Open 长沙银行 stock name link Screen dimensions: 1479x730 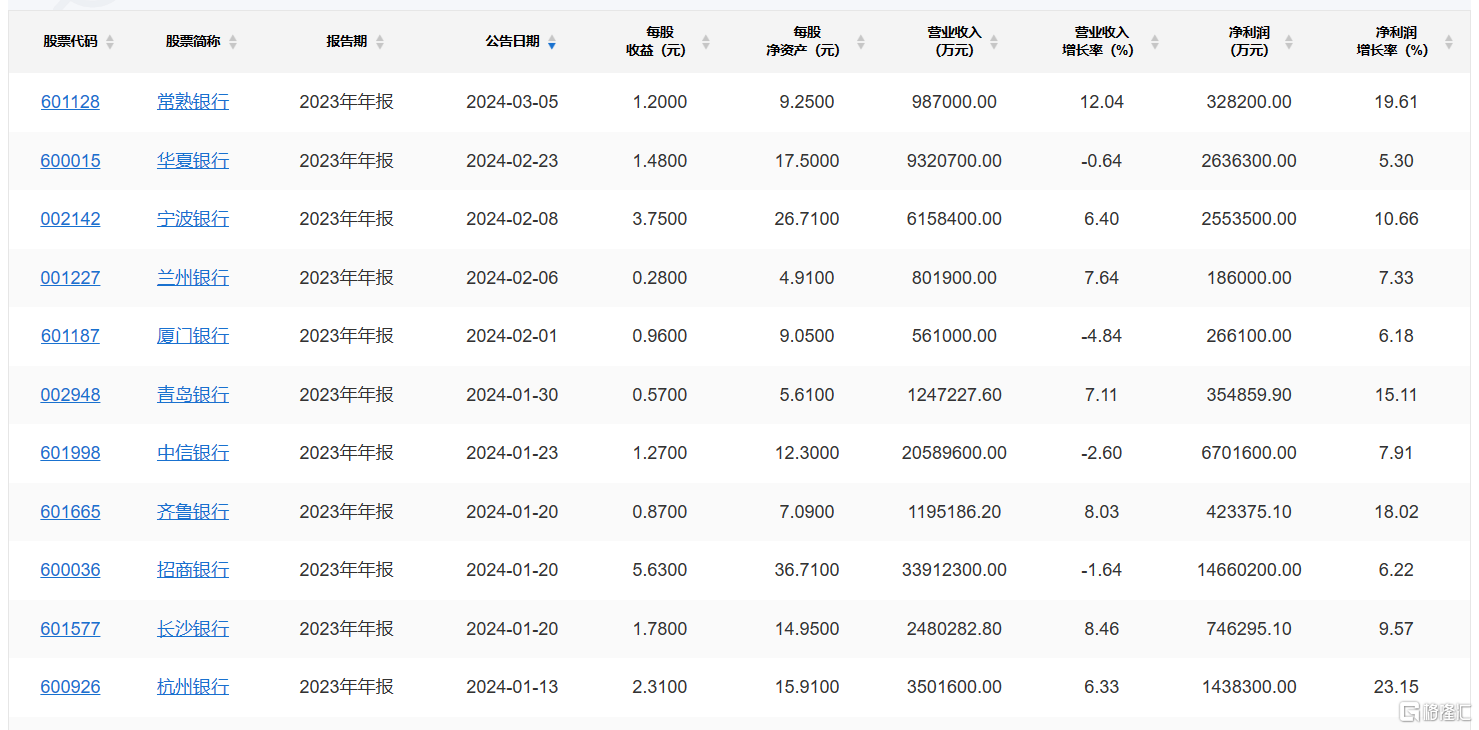(x=193, y=629)
